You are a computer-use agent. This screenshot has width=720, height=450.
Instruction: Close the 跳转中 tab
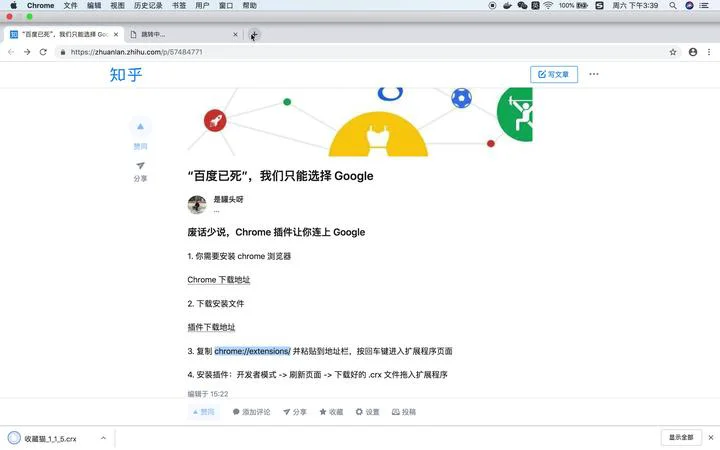(235, 34)
